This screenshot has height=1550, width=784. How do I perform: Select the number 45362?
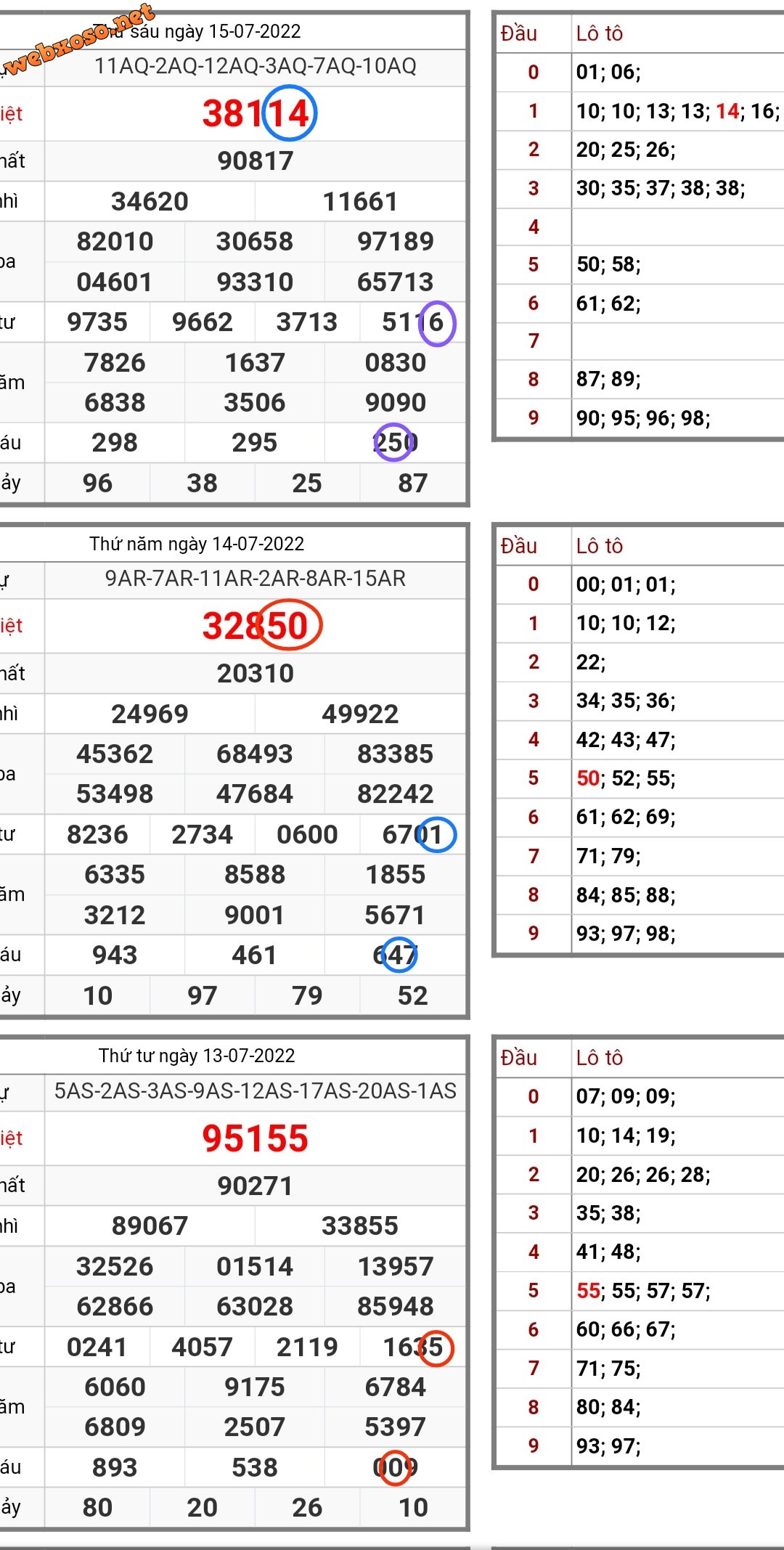click(x=115, y=754)
